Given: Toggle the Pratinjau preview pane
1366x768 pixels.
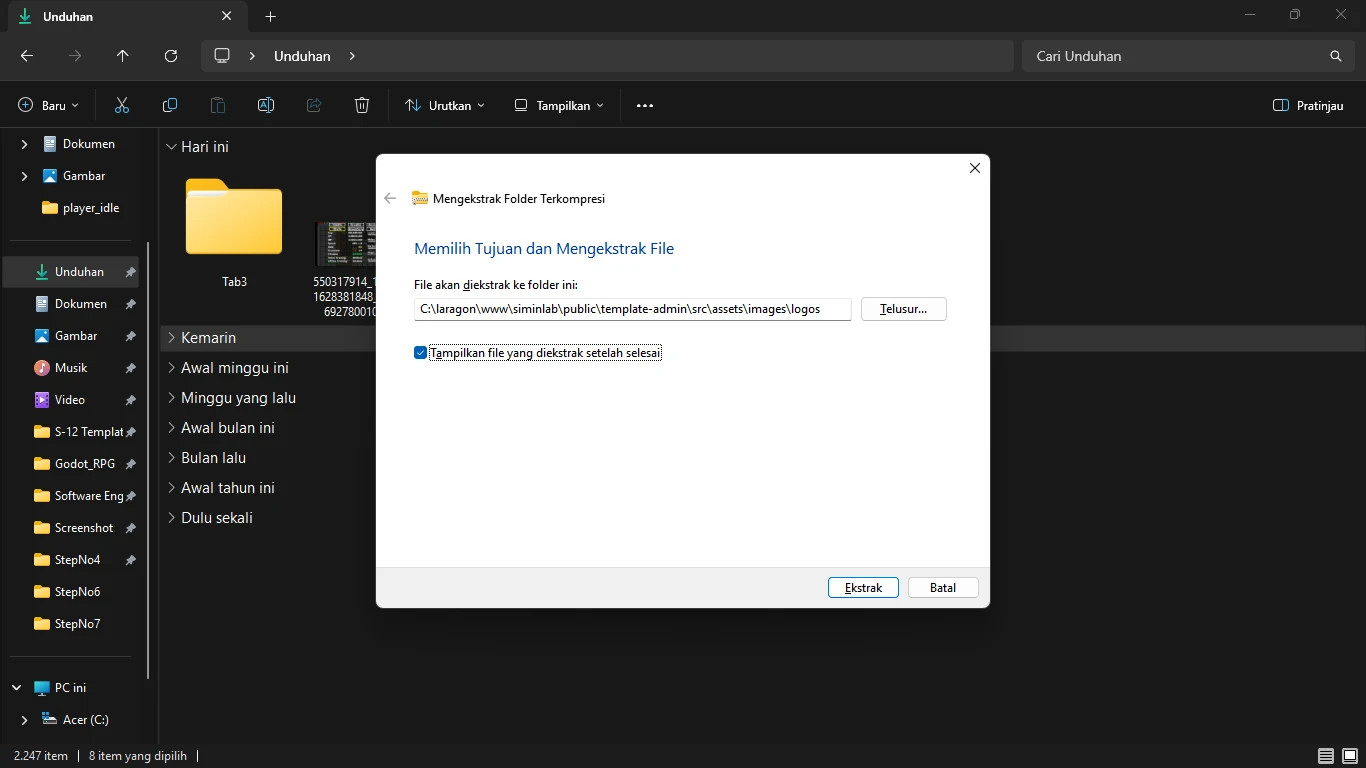Looking at the screenshot, I should [1308, 105].
